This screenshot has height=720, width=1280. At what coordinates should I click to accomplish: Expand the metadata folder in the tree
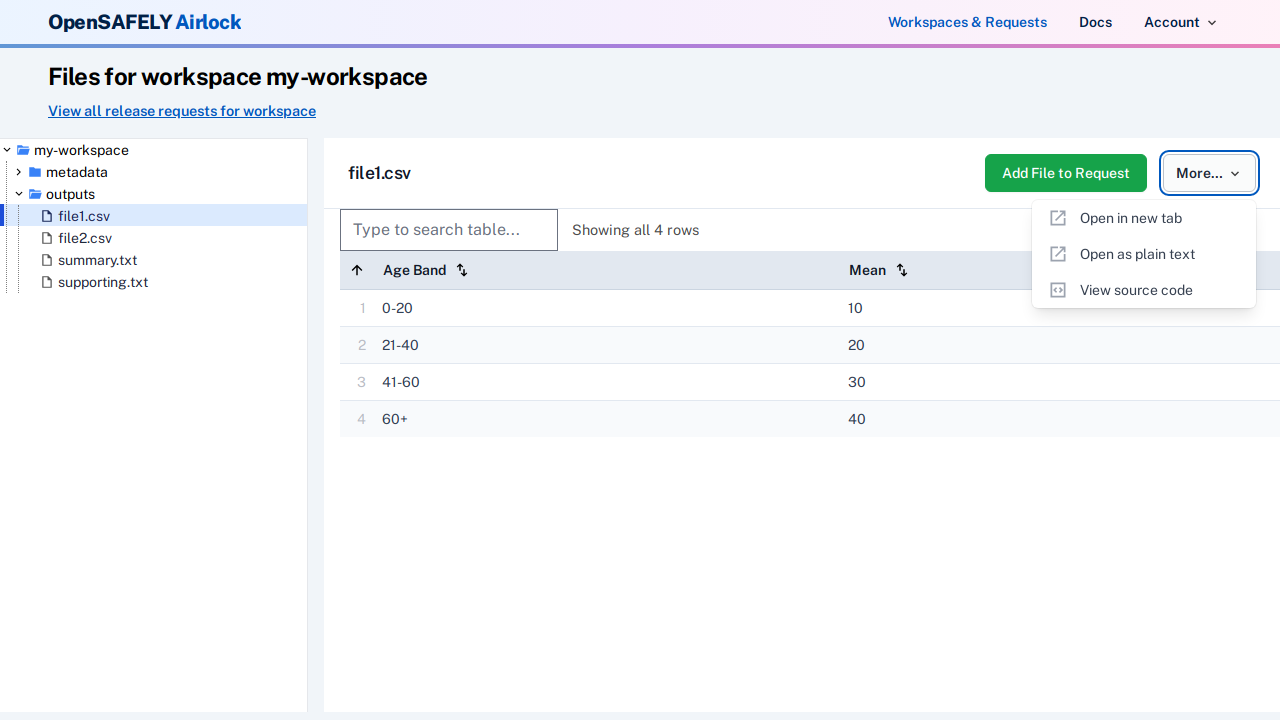pos(18,172)
